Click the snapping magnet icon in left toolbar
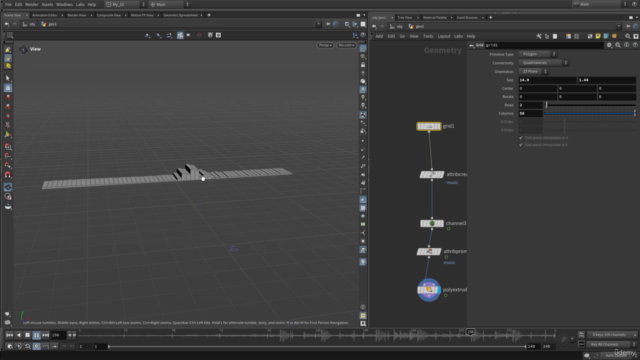Screen dimensions: 640x360 8,175
